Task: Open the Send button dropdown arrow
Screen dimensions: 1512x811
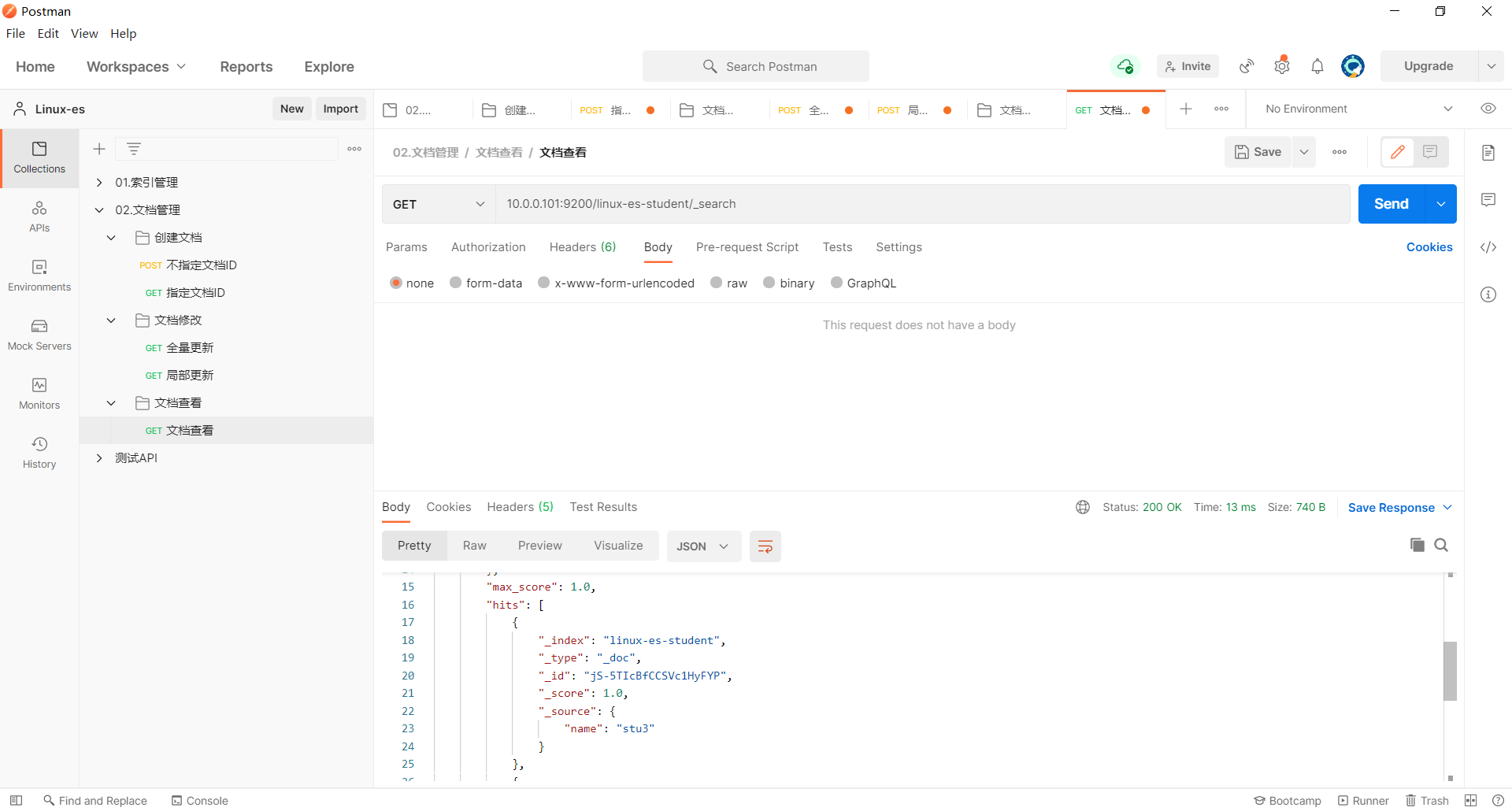Action: [x=1441, y=204]
